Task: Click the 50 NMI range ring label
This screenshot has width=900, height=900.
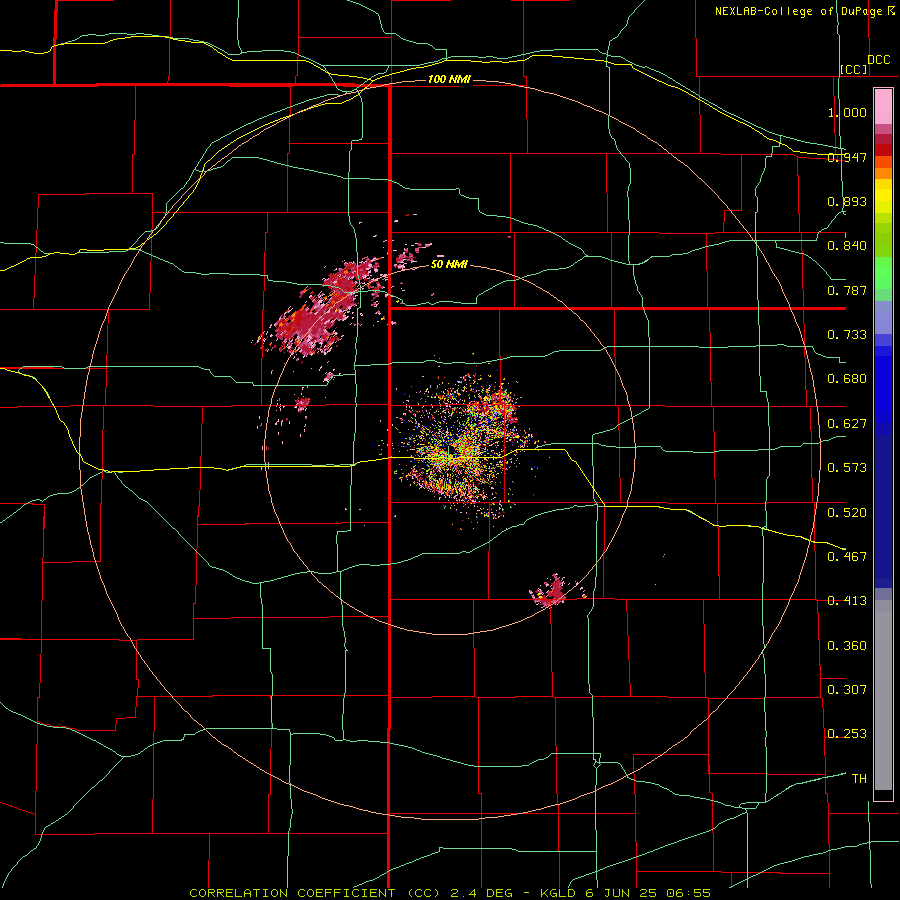Action: click(x=449, y=264)
